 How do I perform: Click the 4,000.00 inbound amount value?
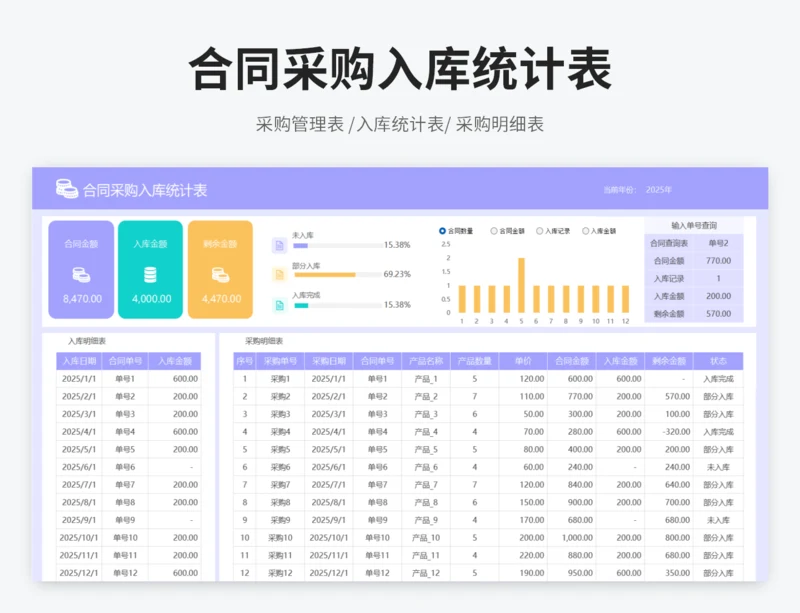click(x=152, y=299)
